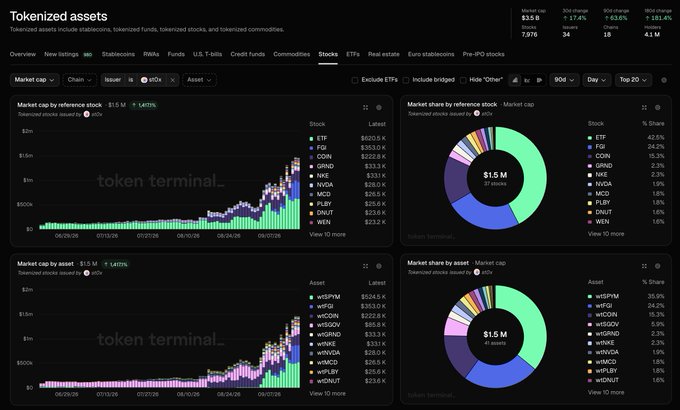Click the Funds tab
680x410 pixels.
tap(176, 54)
